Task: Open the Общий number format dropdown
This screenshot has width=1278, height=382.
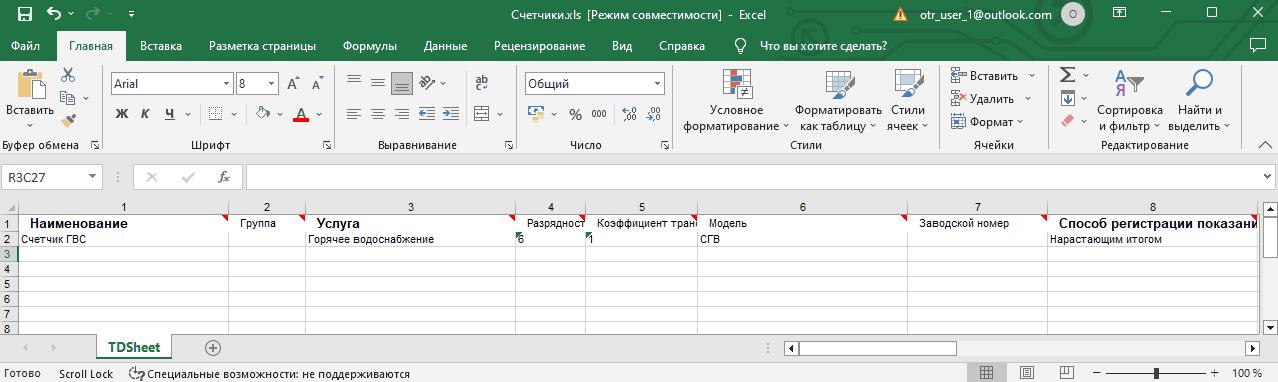Action: coord(657,85)
